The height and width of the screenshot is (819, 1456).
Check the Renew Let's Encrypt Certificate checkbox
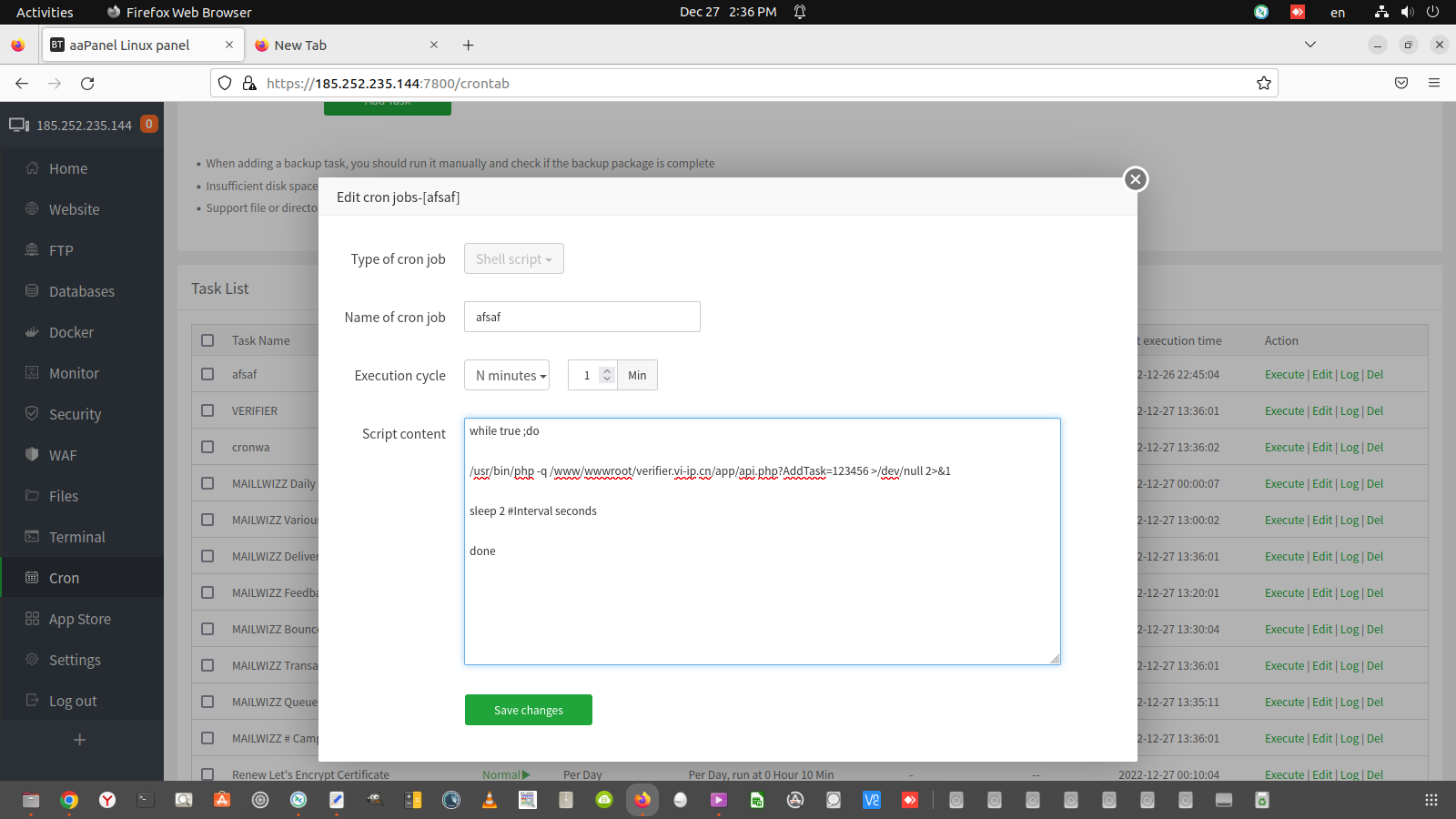[207, 774]
